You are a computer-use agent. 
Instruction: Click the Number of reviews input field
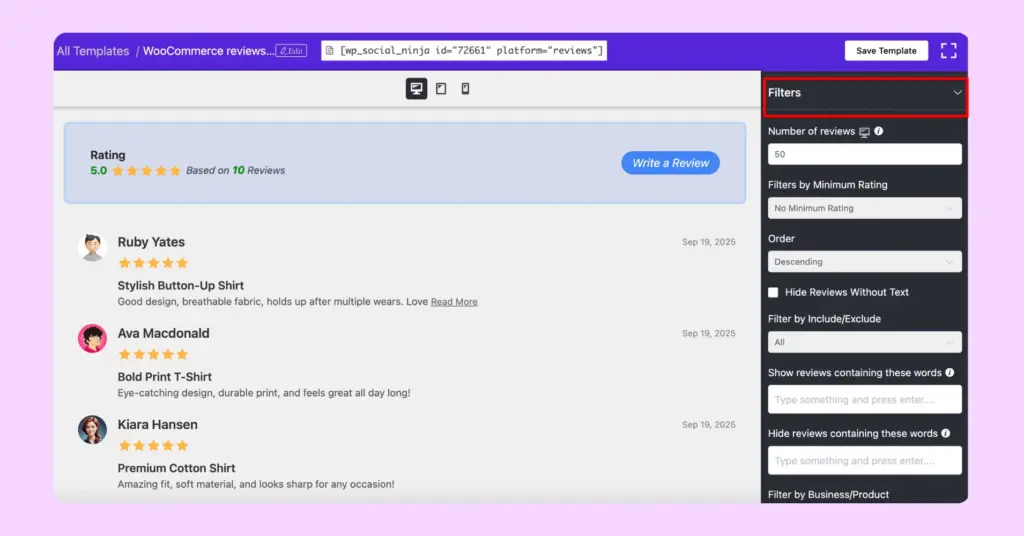(864, 154)
